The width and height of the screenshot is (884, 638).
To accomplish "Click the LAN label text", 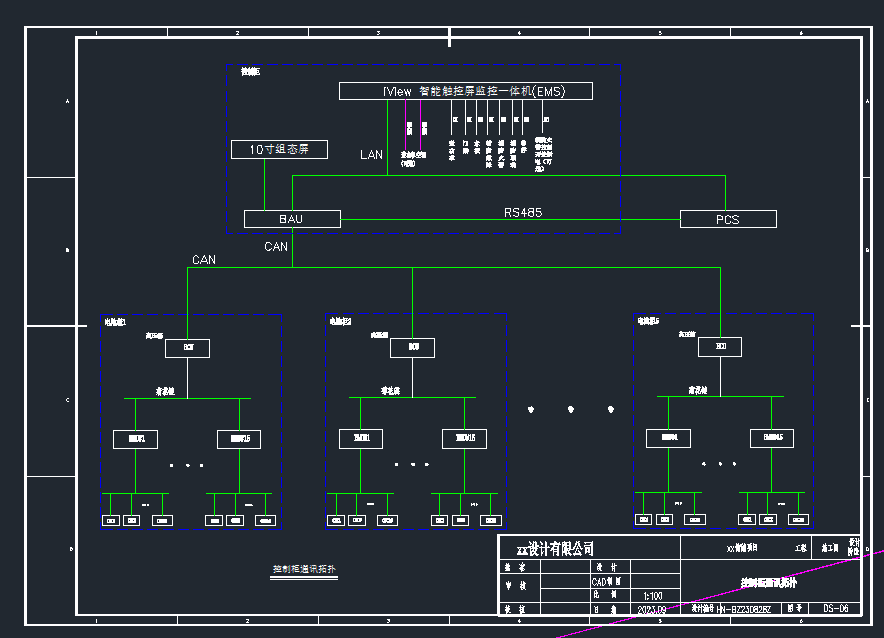I will 371,155.
